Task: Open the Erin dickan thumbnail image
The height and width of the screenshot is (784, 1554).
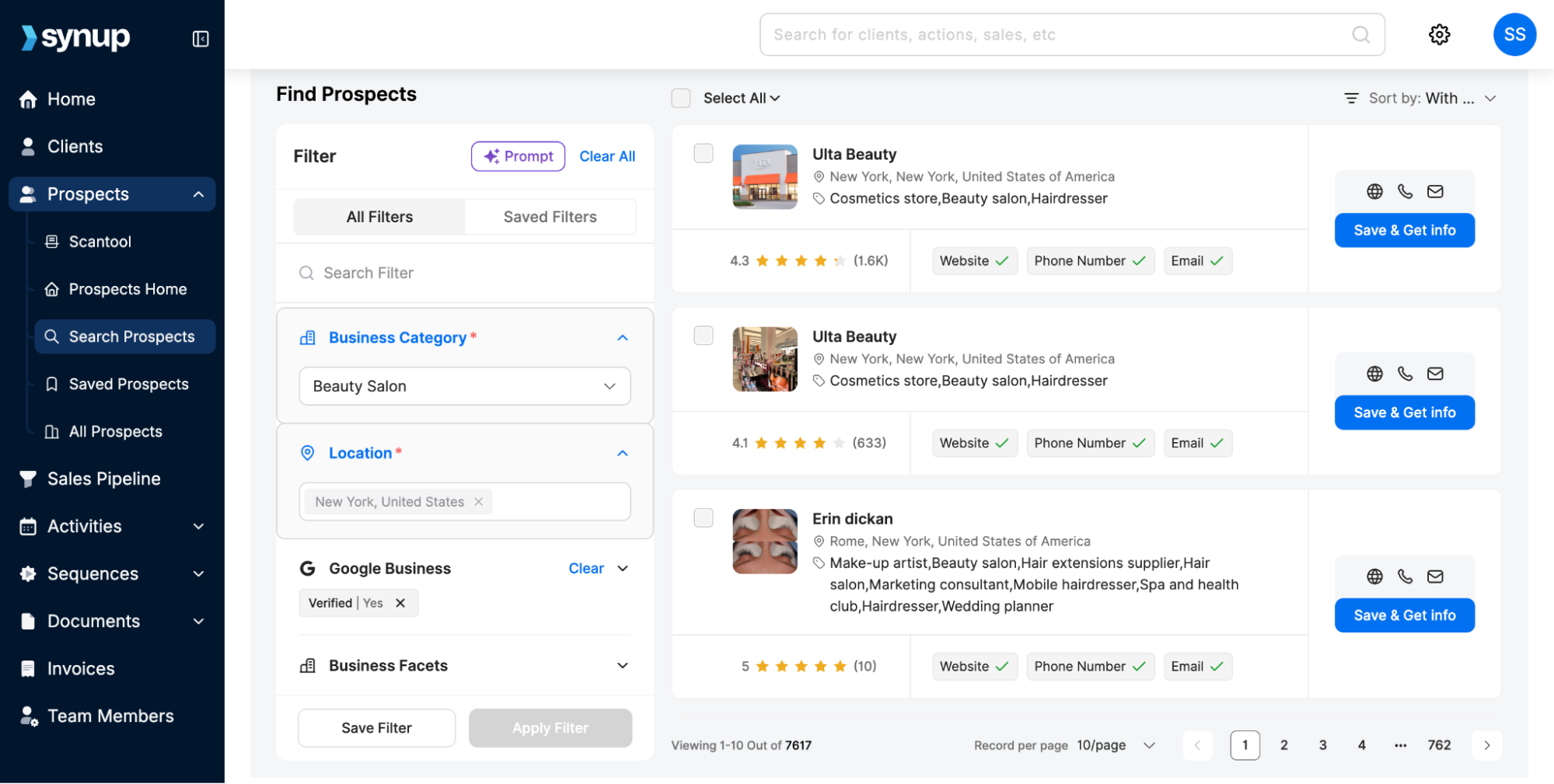Action: tap(765, 542)
